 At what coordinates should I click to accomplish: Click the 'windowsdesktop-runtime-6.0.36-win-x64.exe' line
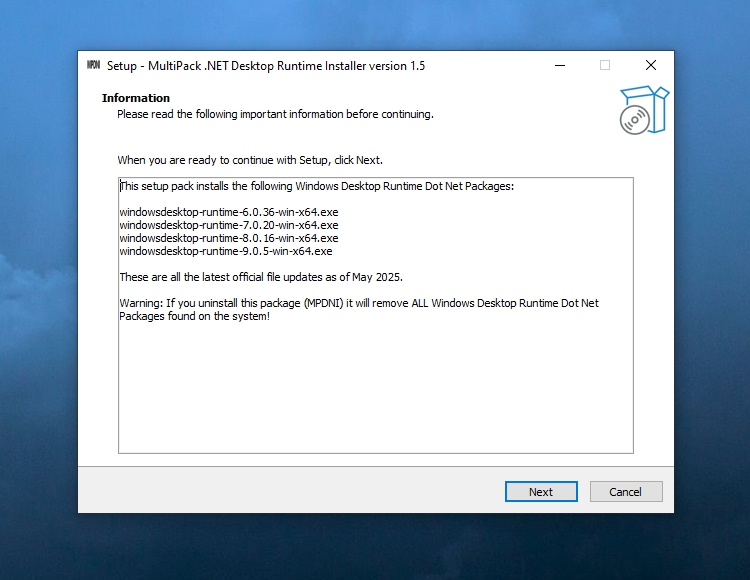[229, 212]
